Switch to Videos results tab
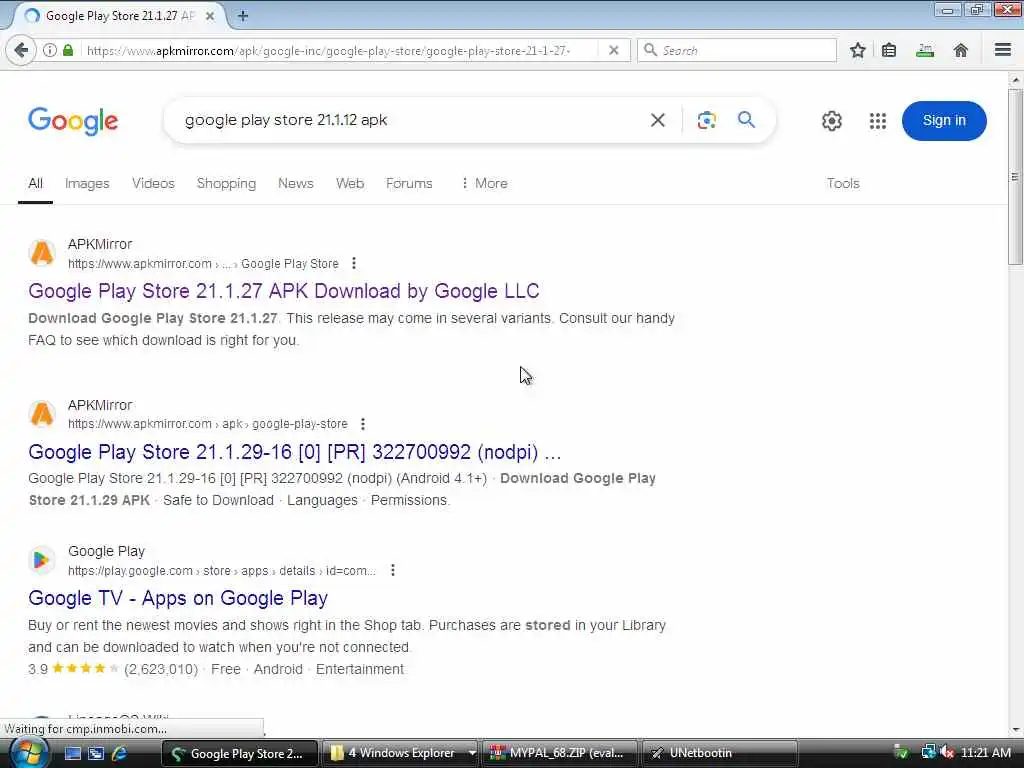The height and width of the screenshot is (768, 1024). tap(153, 184)
